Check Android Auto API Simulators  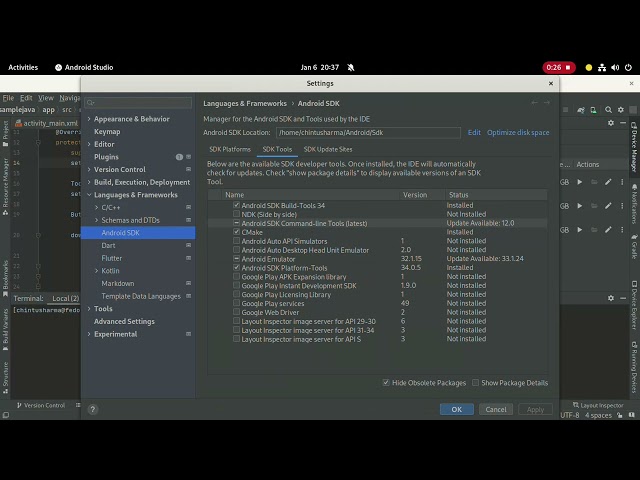(236, 241)
